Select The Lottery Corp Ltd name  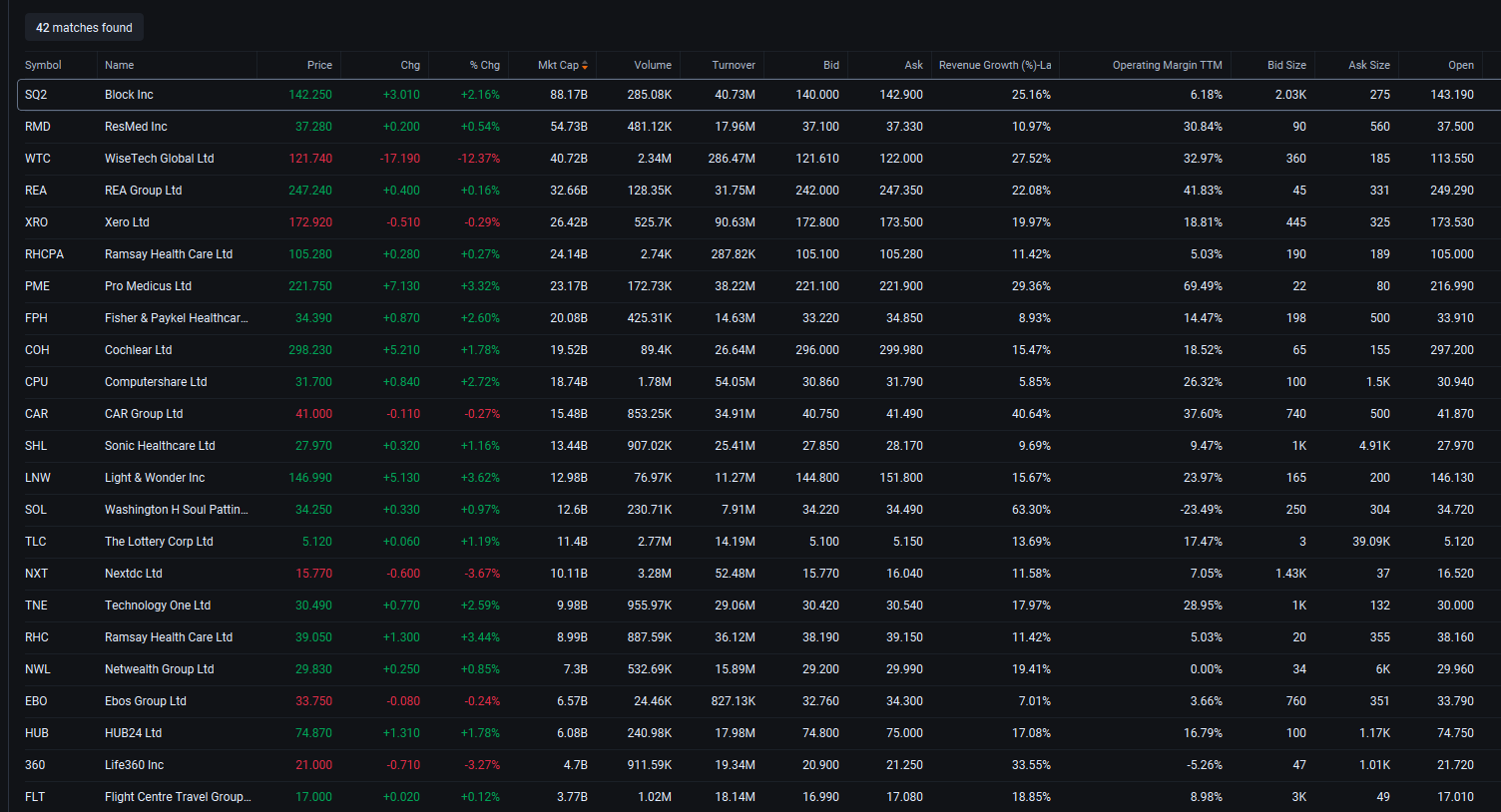[x=159, y=542]
